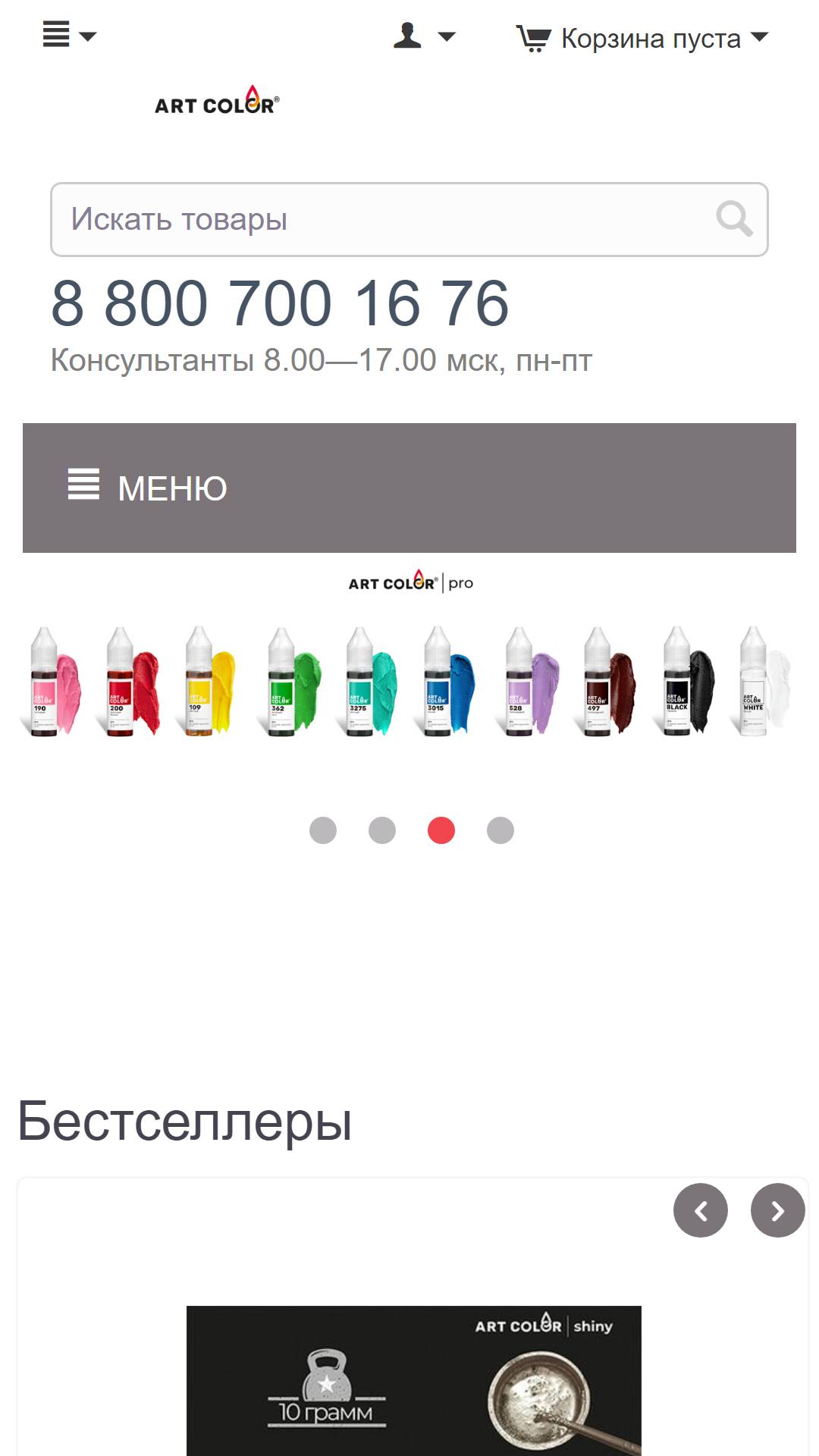Click the Art Color pro banner logo
819x1456 pixels.
[411, 582]
